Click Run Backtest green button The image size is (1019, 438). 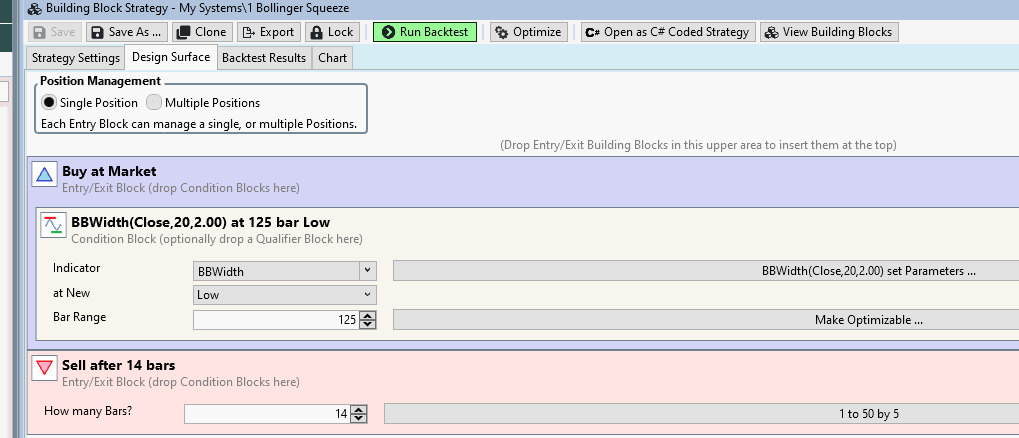(x=424, y=32)
